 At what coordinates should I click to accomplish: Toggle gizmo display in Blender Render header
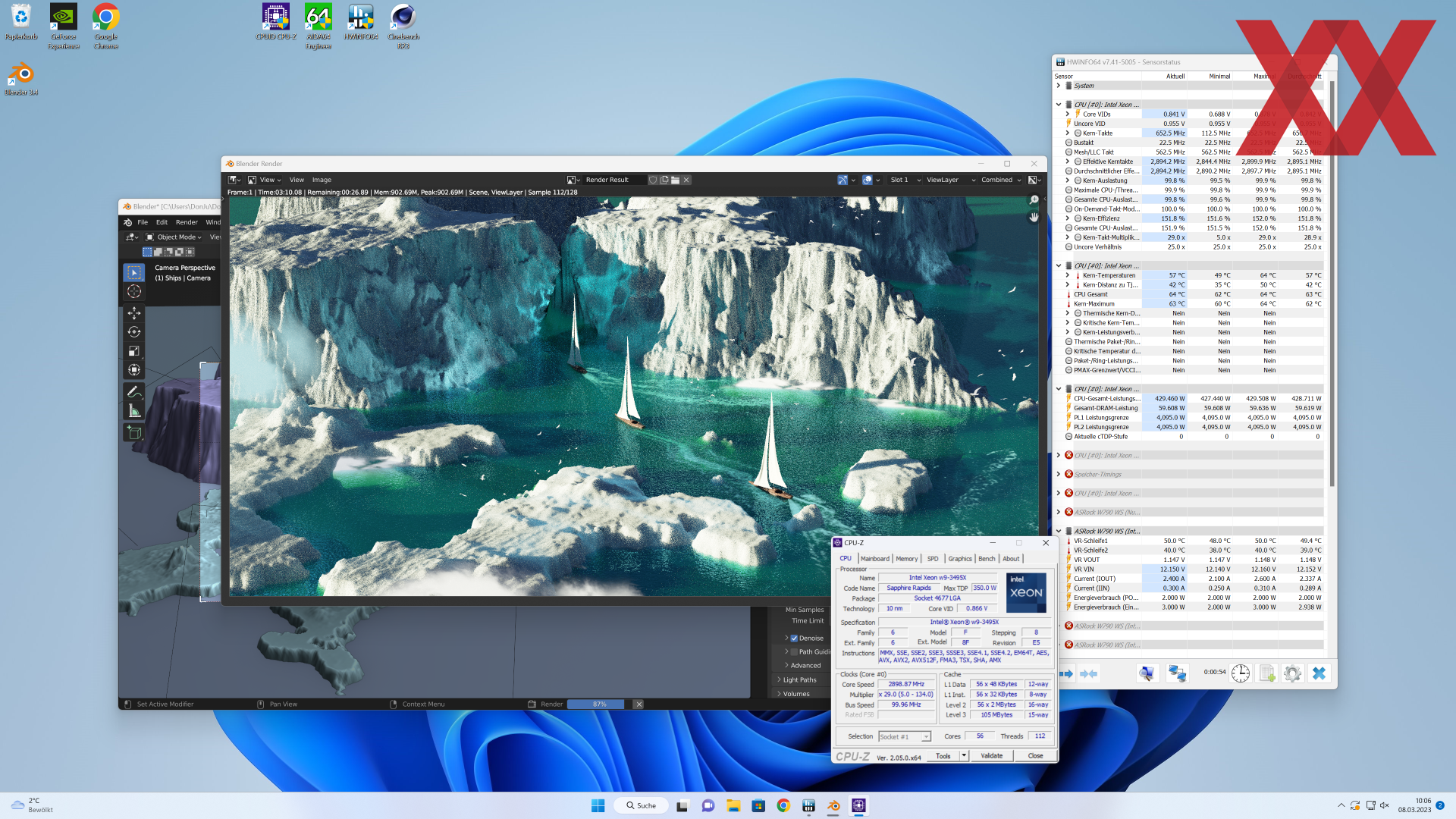pos(843,180)
